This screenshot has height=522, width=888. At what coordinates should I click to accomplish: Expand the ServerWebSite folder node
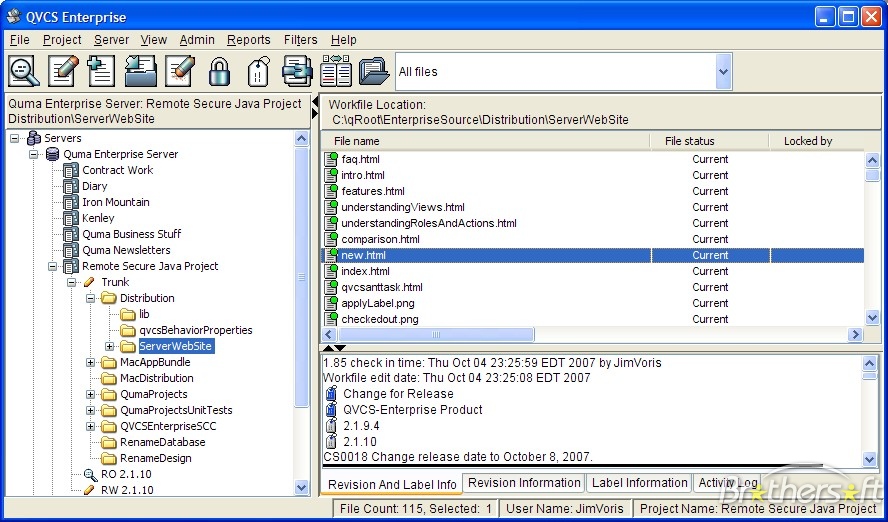(109, 346)
